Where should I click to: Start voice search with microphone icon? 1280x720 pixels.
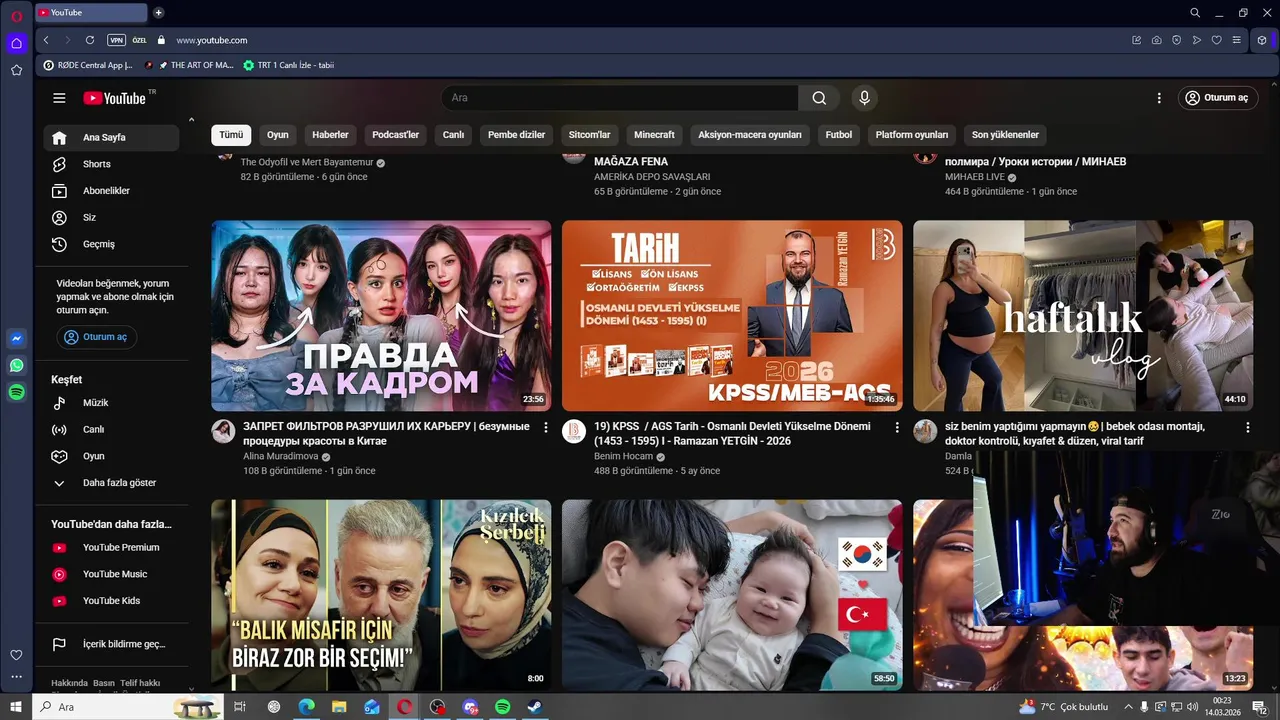tap(864, 98)
